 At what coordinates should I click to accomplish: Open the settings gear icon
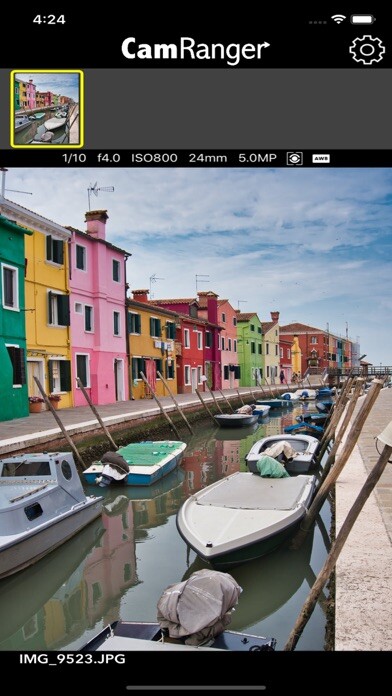[x=367, y=50]
